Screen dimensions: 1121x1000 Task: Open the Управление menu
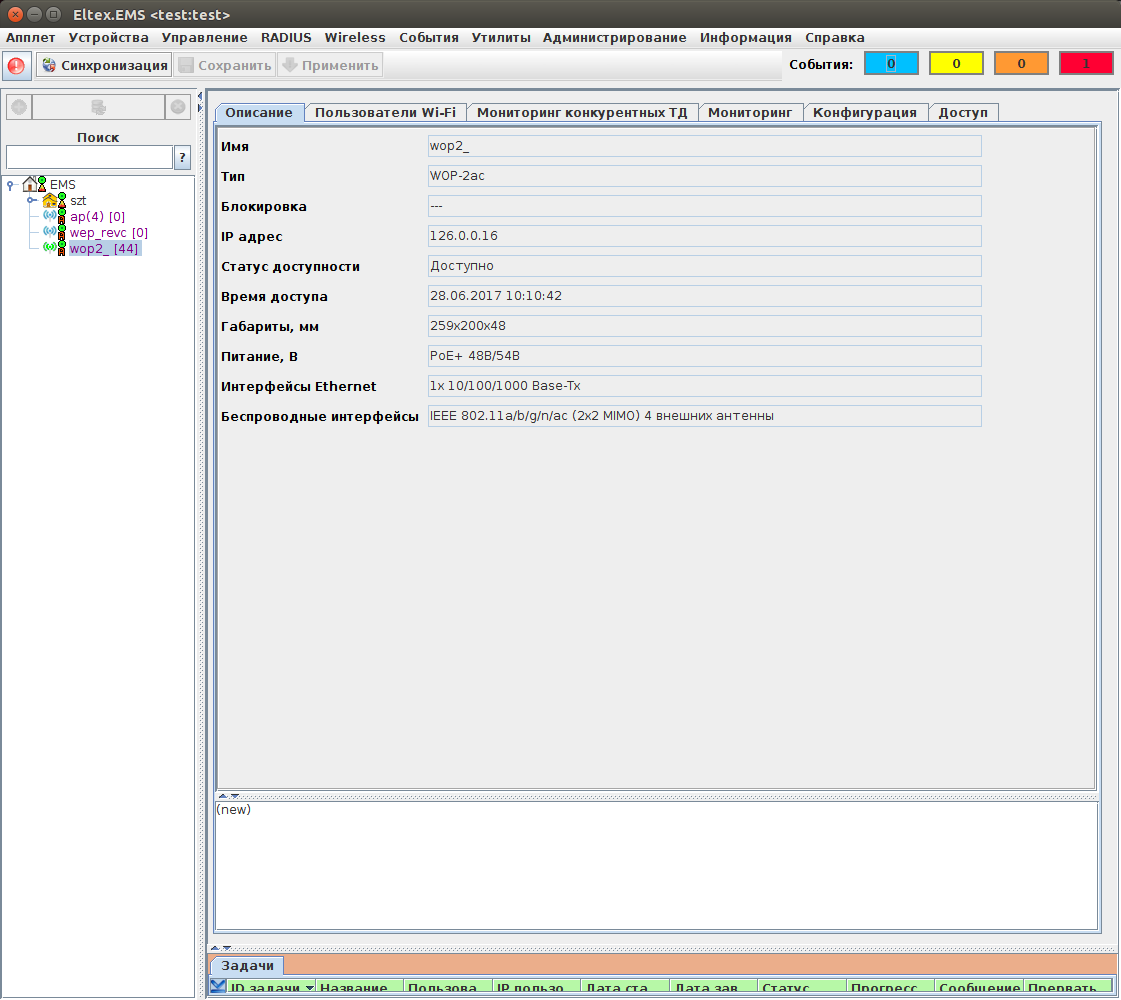coord(204,37)
